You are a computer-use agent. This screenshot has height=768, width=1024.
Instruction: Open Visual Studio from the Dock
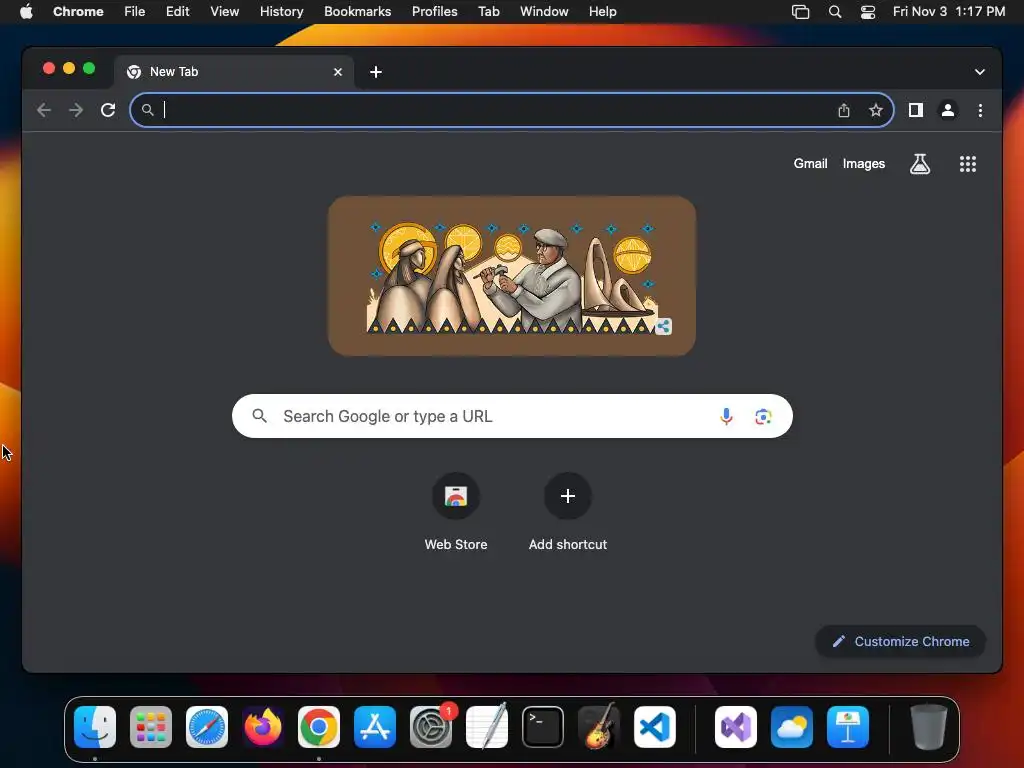click(736, 727)
